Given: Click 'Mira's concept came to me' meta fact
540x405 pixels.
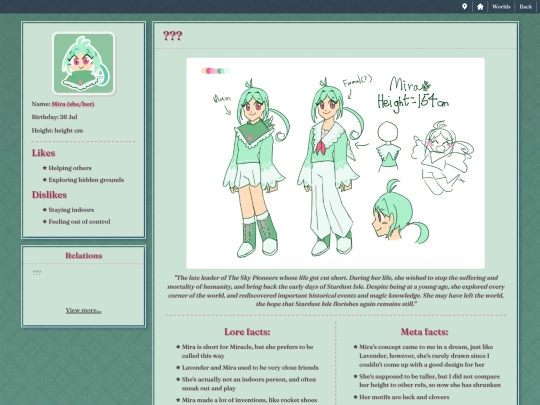Looking at the screenshot, I should coord(426,355).
